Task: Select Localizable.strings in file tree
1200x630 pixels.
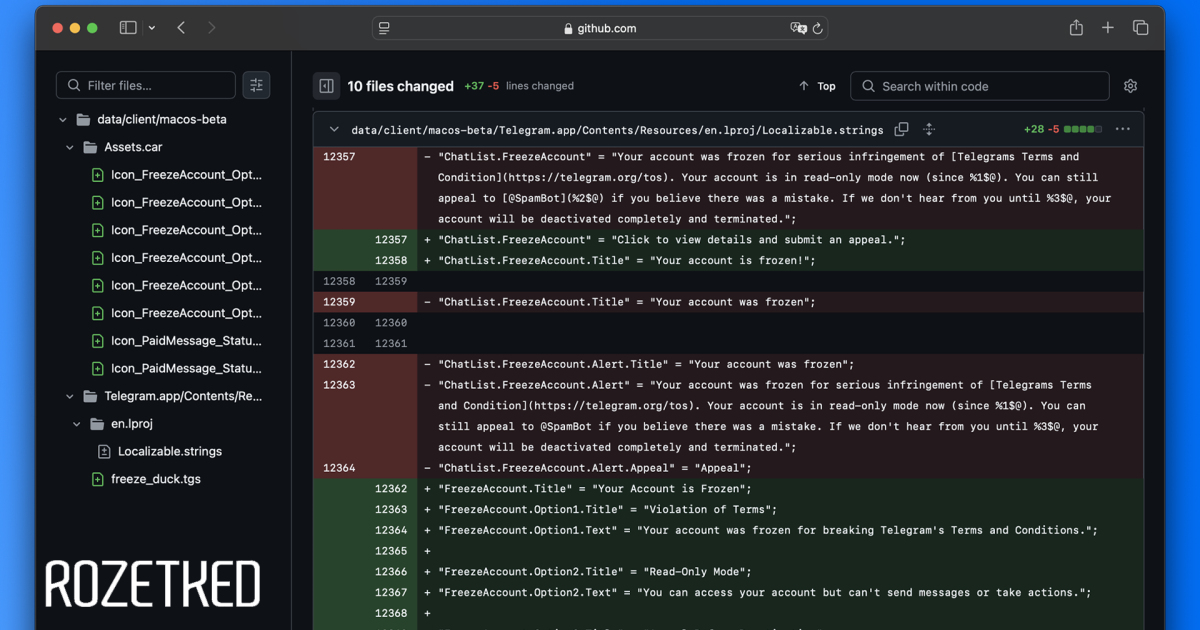Action: click(169, 451)
